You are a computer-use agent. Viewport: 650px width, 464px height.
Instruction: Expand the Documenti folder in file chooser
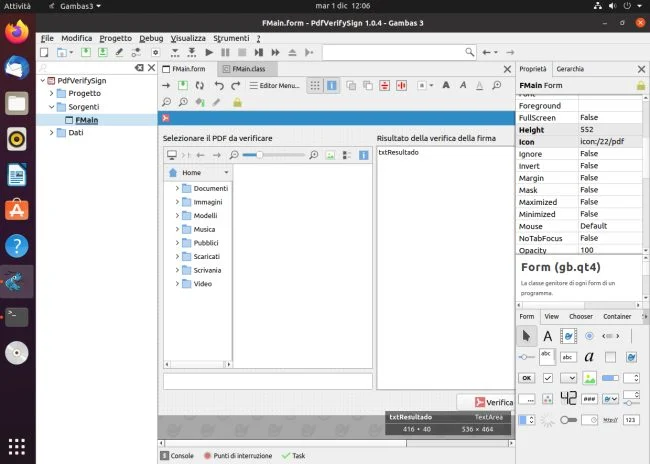177,188
